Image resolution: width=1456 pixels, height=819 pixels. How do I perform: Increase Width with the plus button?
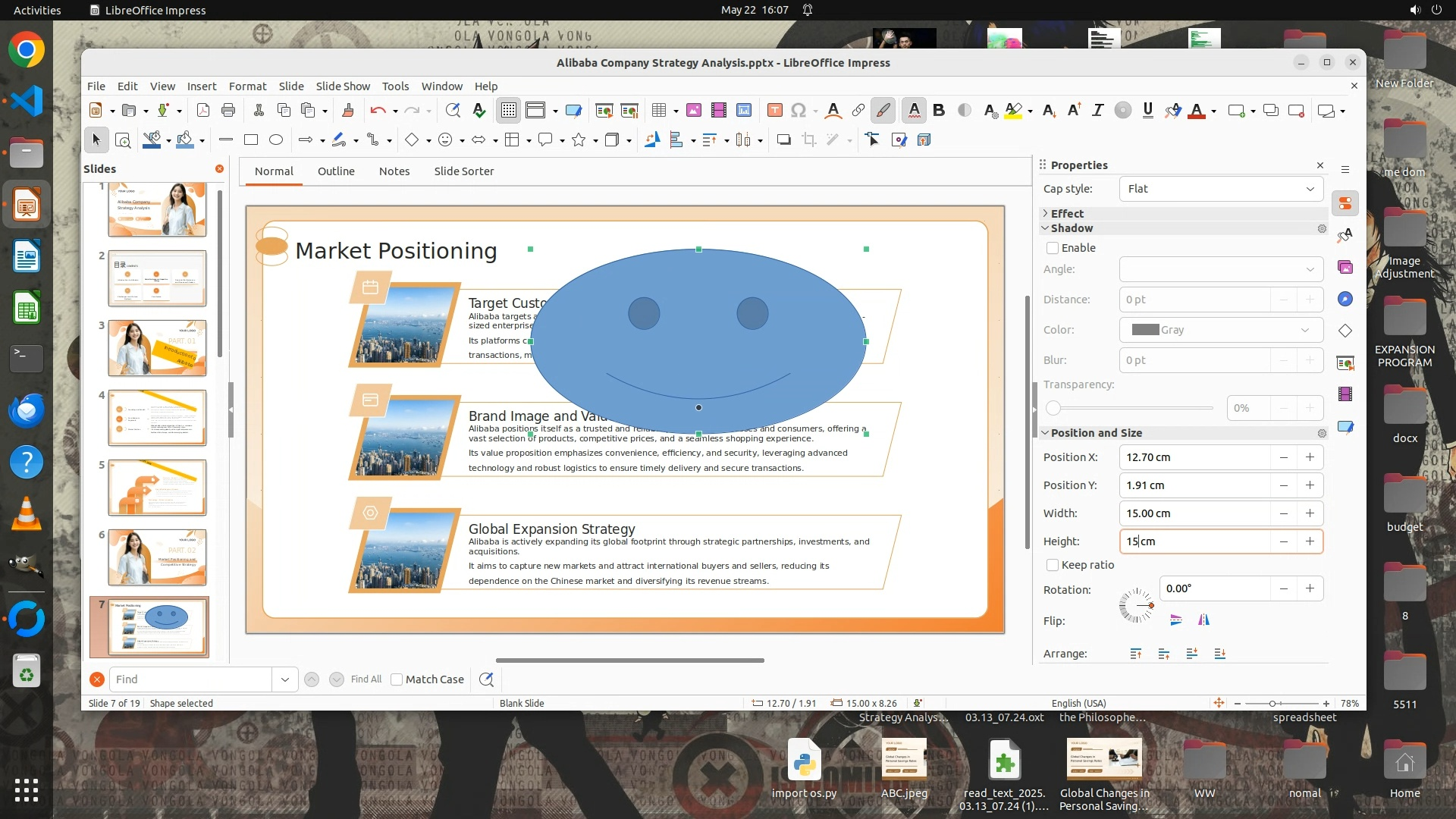[x=1310, y=513]
